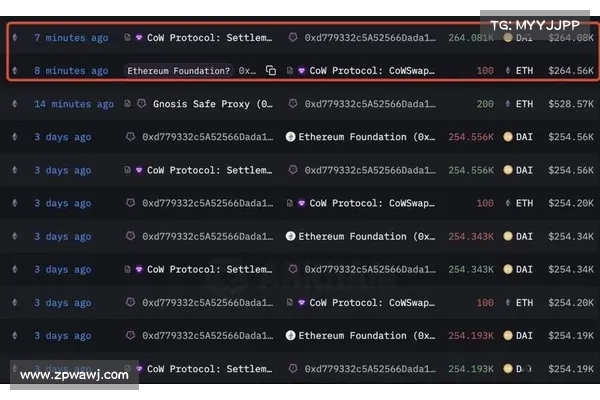Screen dimensions: 600x400
Task: Open the '7 minutes ago' transaction
Action: 71,38
